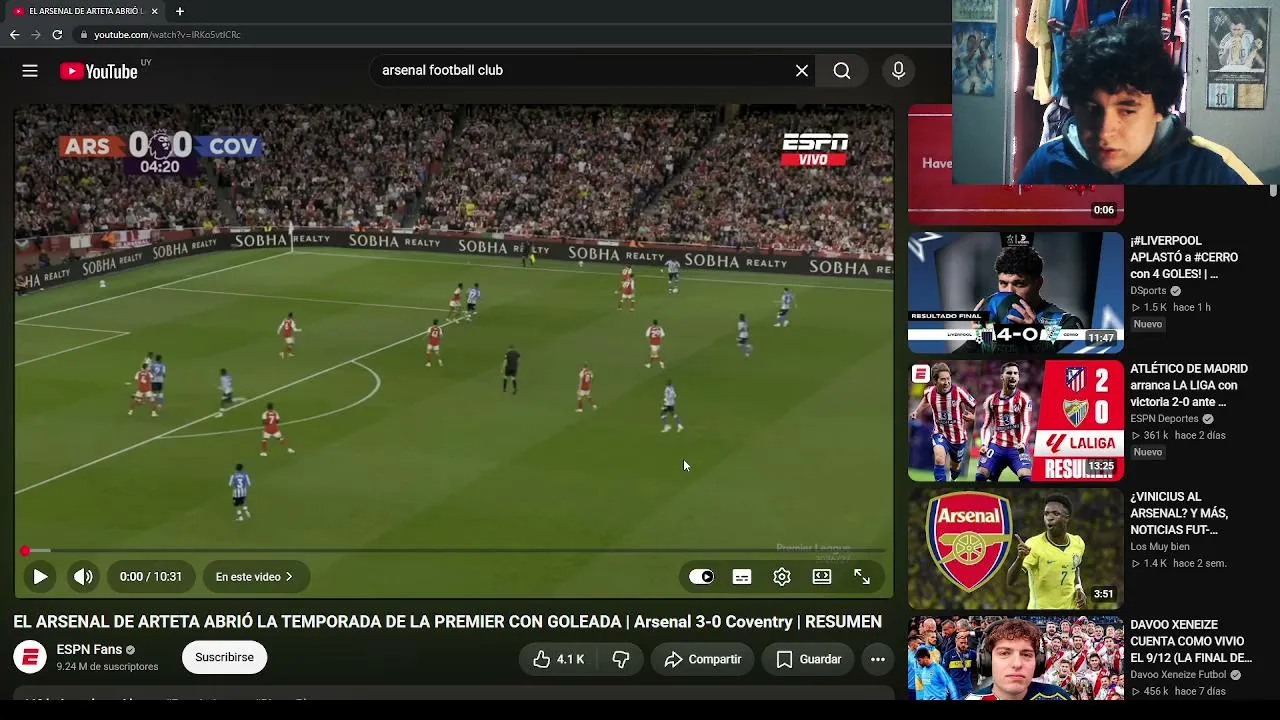Image resolution: width=1280 pixels, height=720 pixels.
Task: Enter full screen mode
Action: coord(862,577)
